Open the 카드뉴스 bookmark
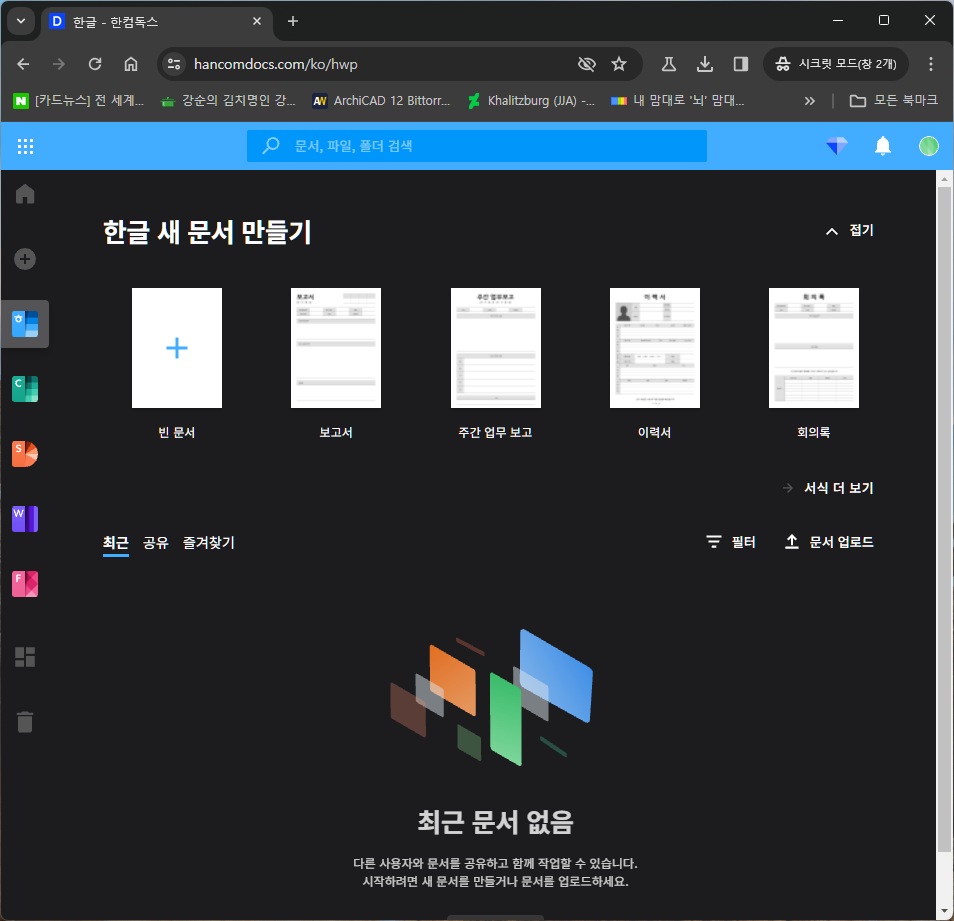 click(x=79, y=101)
